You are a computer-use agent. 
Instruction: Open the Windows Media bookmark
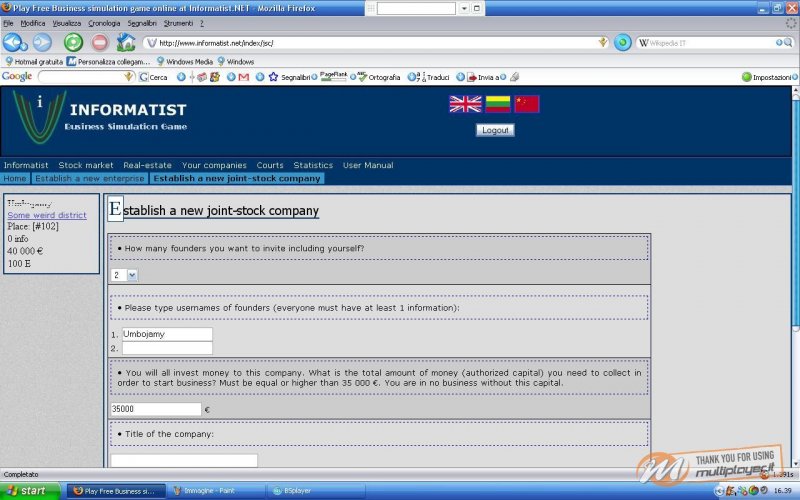tap(185, 62)
